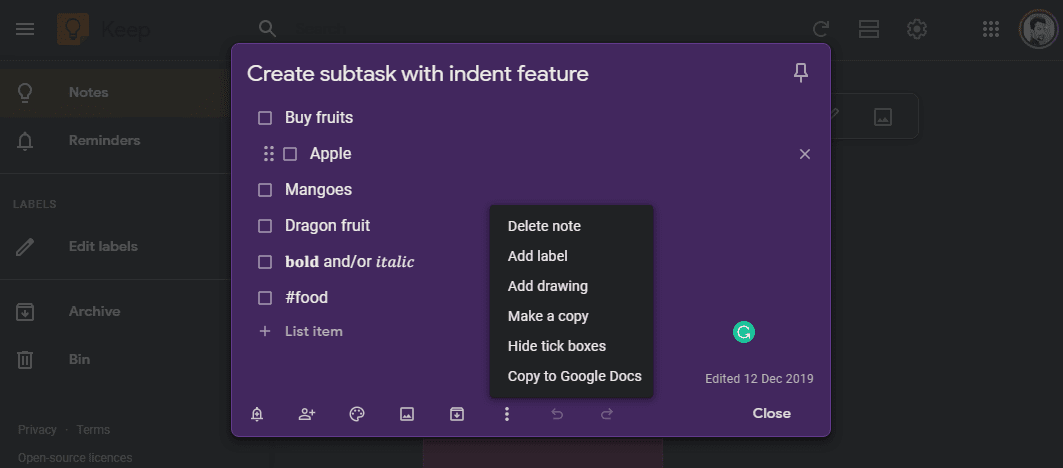The height and width of the screenshot is (468, 1063).
Task: Close the note with the Close button
Action: (771, 414)
